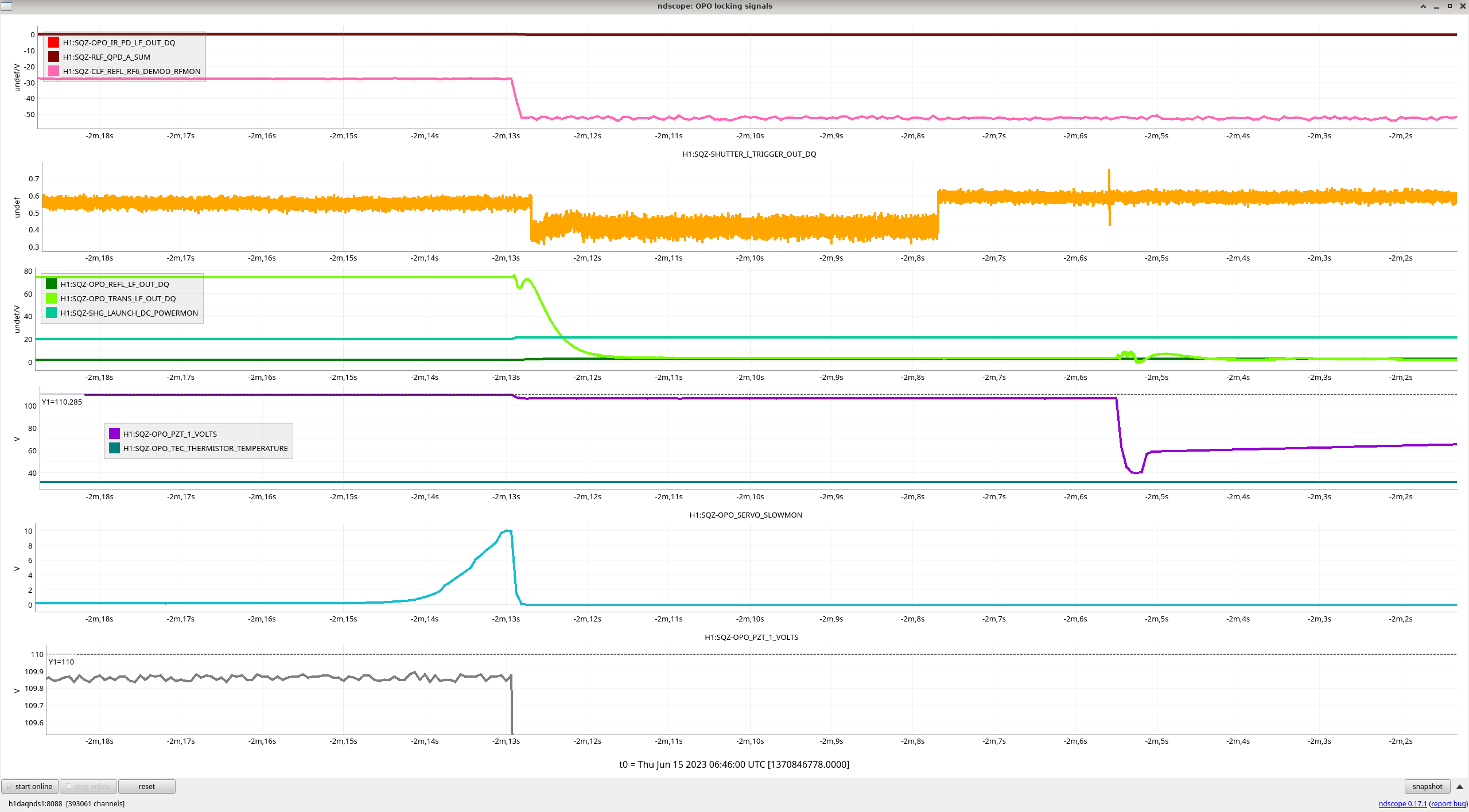This screenshot has width=1469, height=812.
Task: Open the ndscope 0.17.1 link
Action: point(1402,804)
